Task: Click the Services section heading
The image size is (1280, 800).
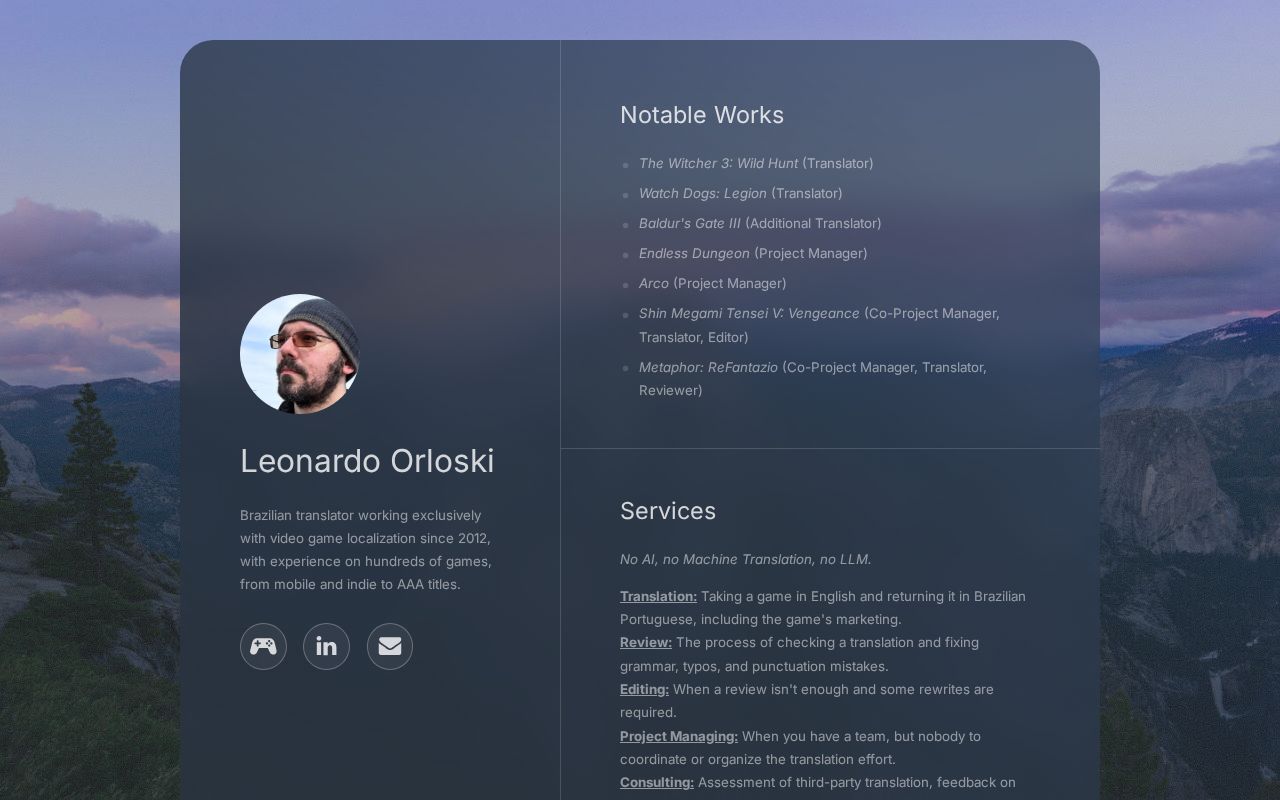Action: (667, 511)
